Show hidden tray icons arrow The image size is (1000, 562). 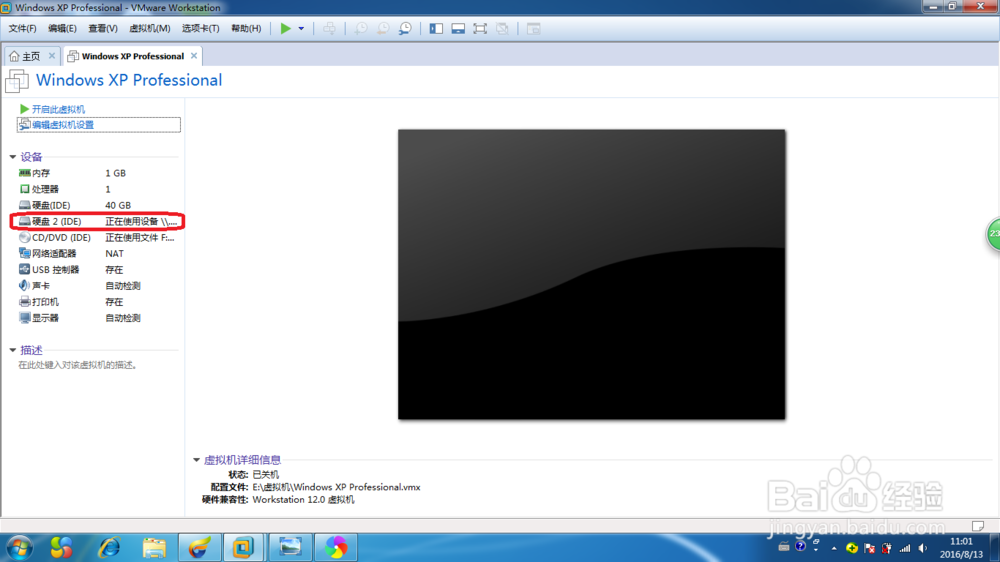pos(834,548)
